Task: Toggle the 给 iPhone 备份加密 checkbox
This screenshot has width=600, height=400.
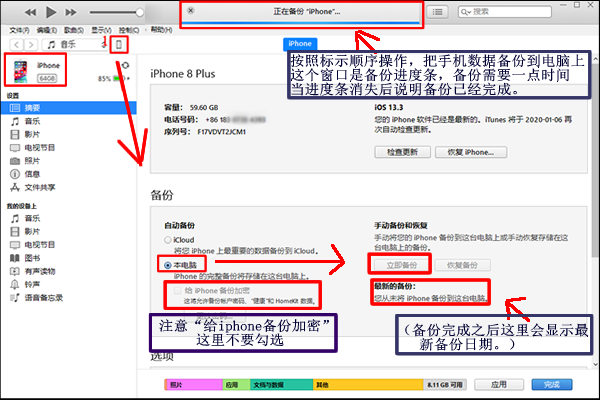Action: (x=177, y=291)
